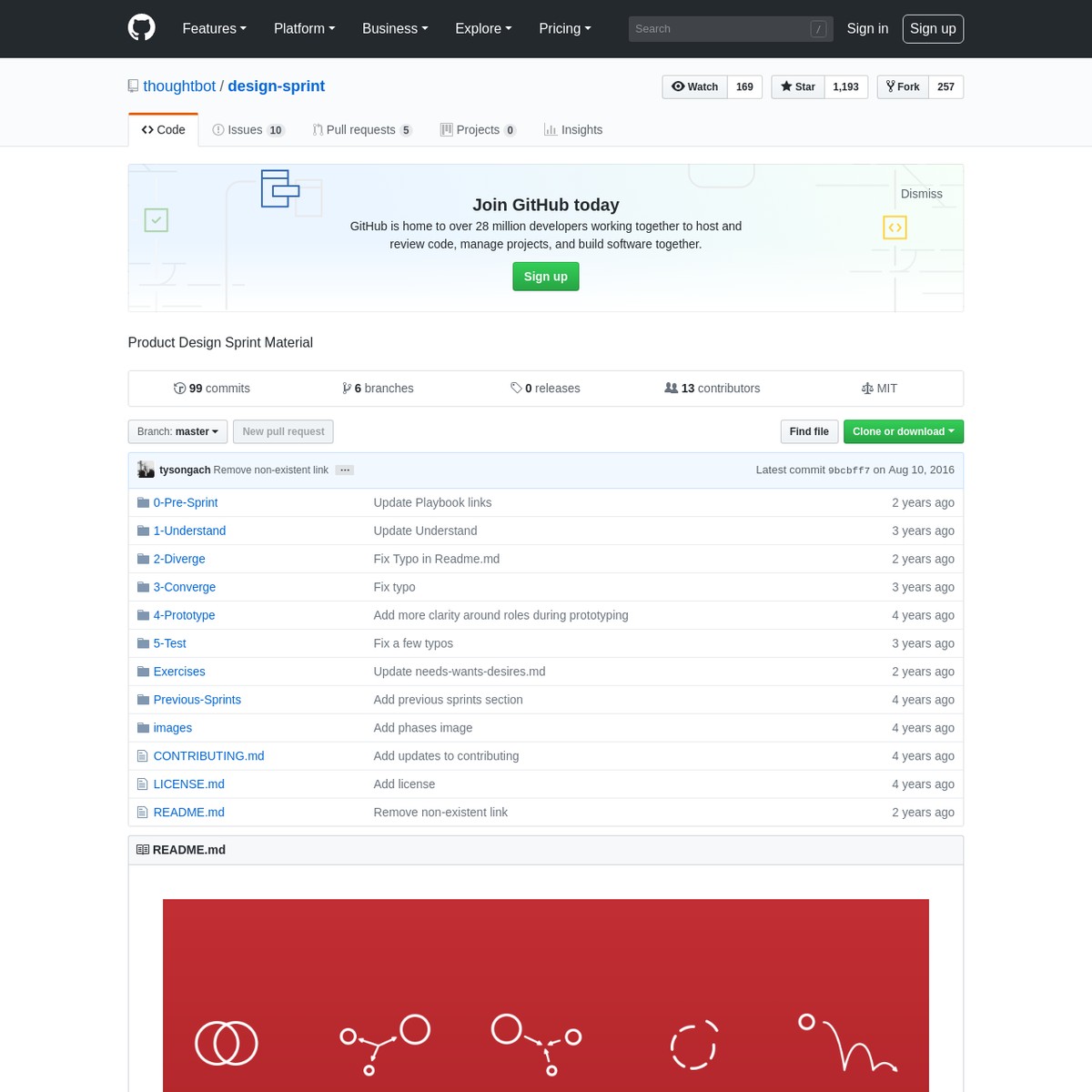Click the MIT license scale icon
This screenshot has width=1092, height=1092.
pyautogui.click(x=867, y=389)
